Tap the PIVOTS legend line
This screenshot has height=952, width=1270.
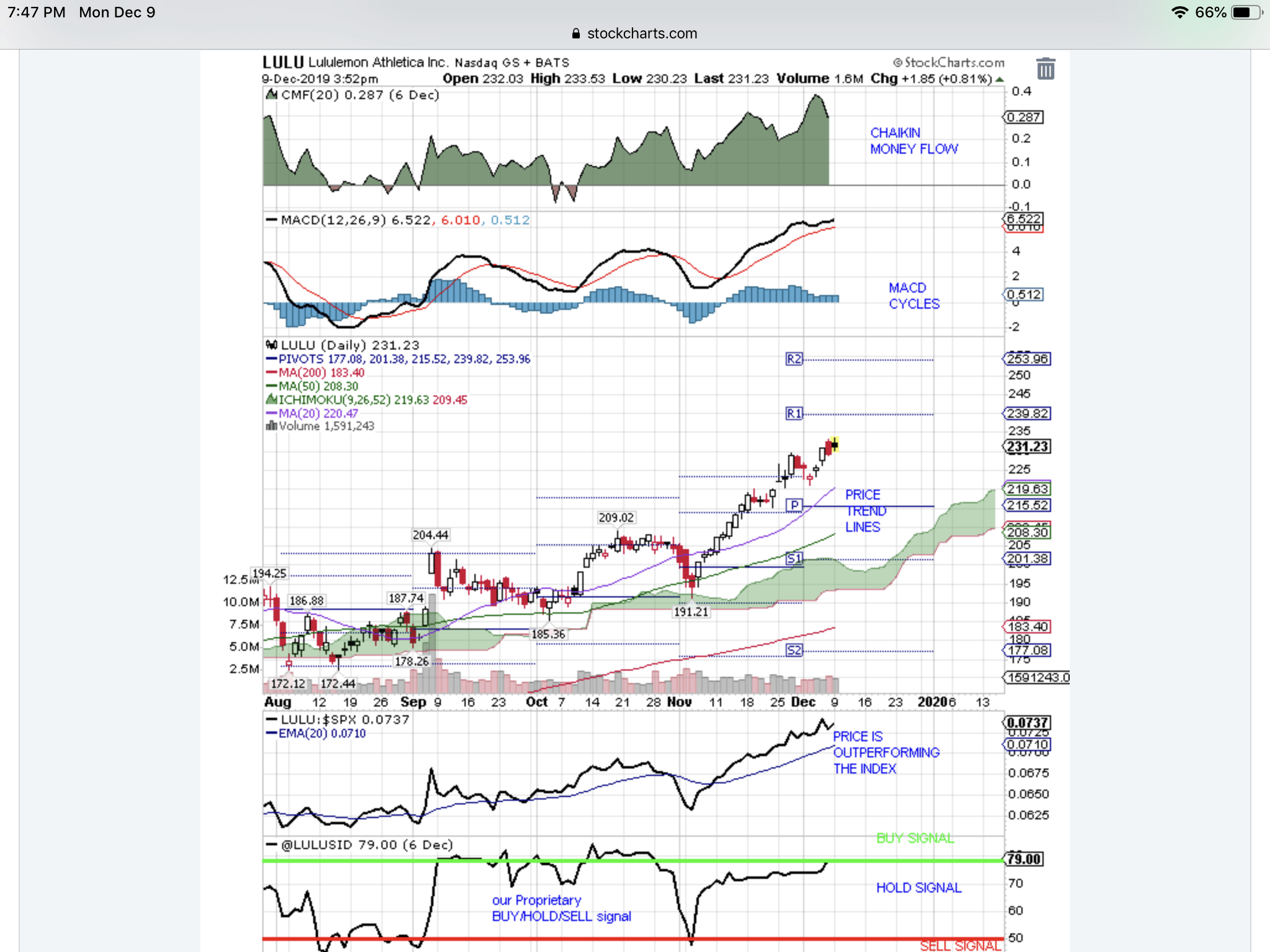coord(398,359)
